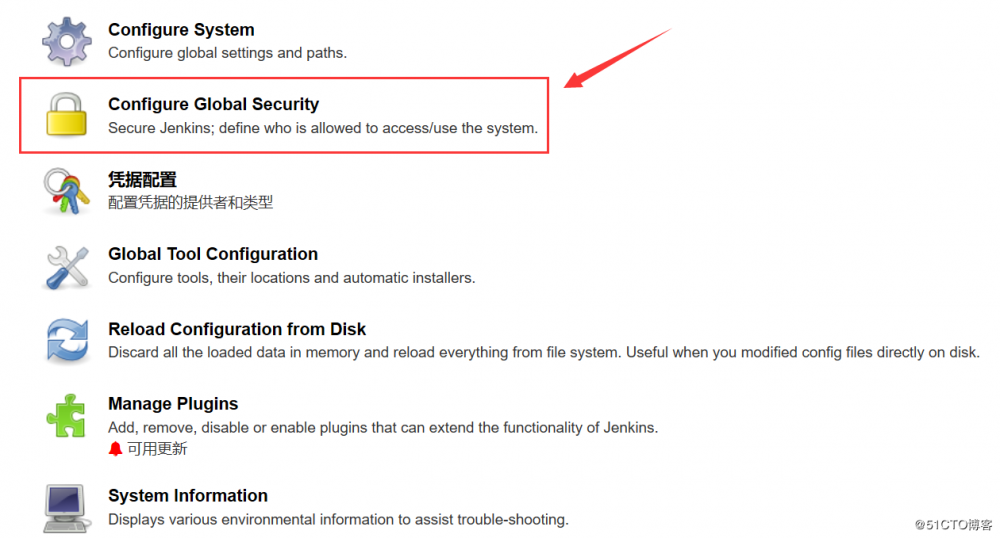Click the description 'Configure global settings and paths.'
The height and width of the screenshot is (538, 1000).
(x=227, y=53)
